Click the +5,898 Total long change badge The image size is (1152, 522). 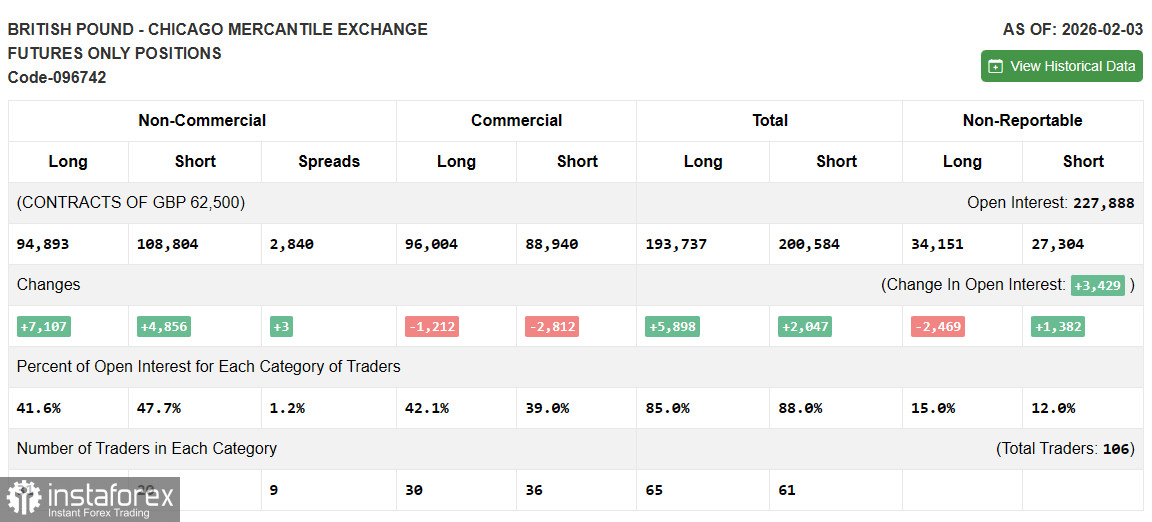coord(671,327)
